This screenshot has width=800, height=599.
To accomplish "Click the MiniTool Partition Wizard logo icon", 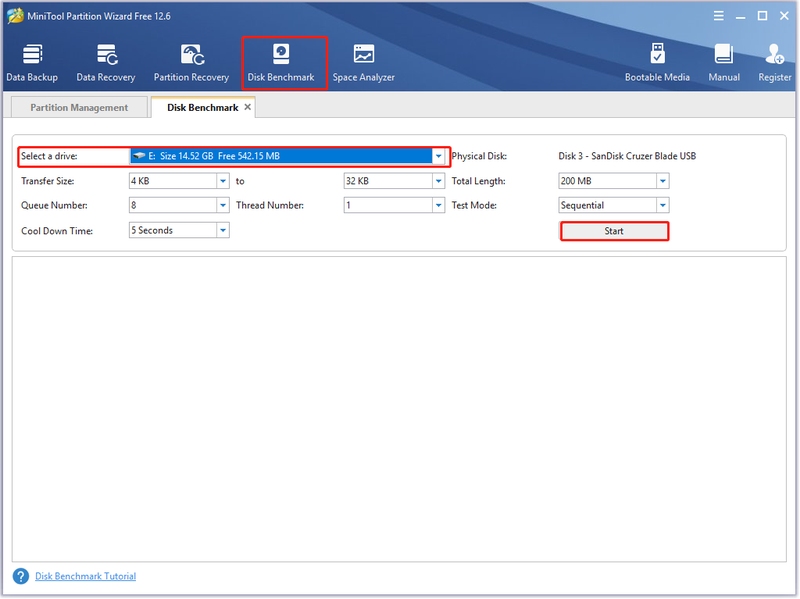I will pyautogui.click(x=15, y=16).
